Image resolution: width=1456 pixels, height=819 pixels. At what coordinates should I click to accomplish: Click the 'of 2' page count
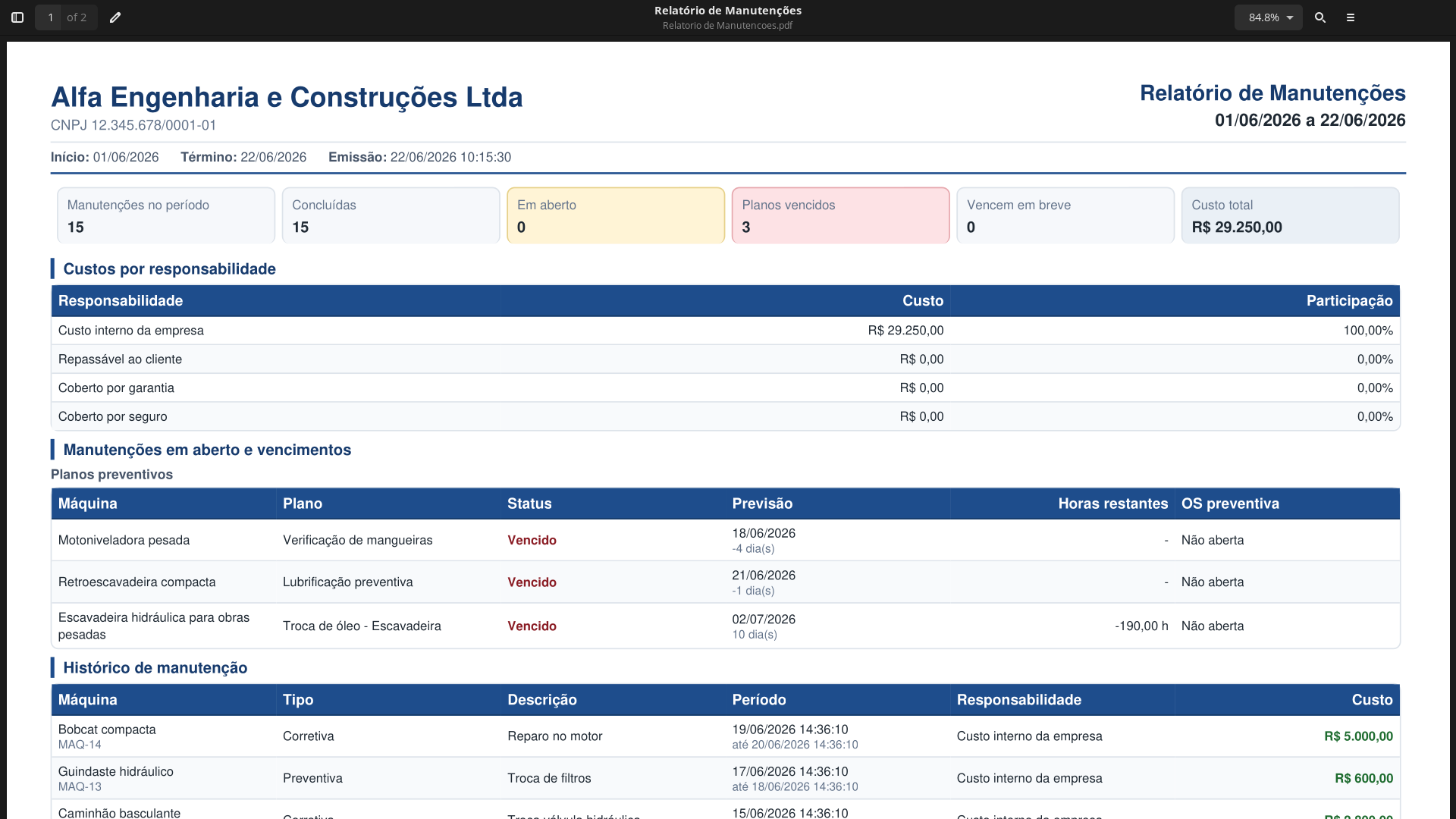(77, 17)
